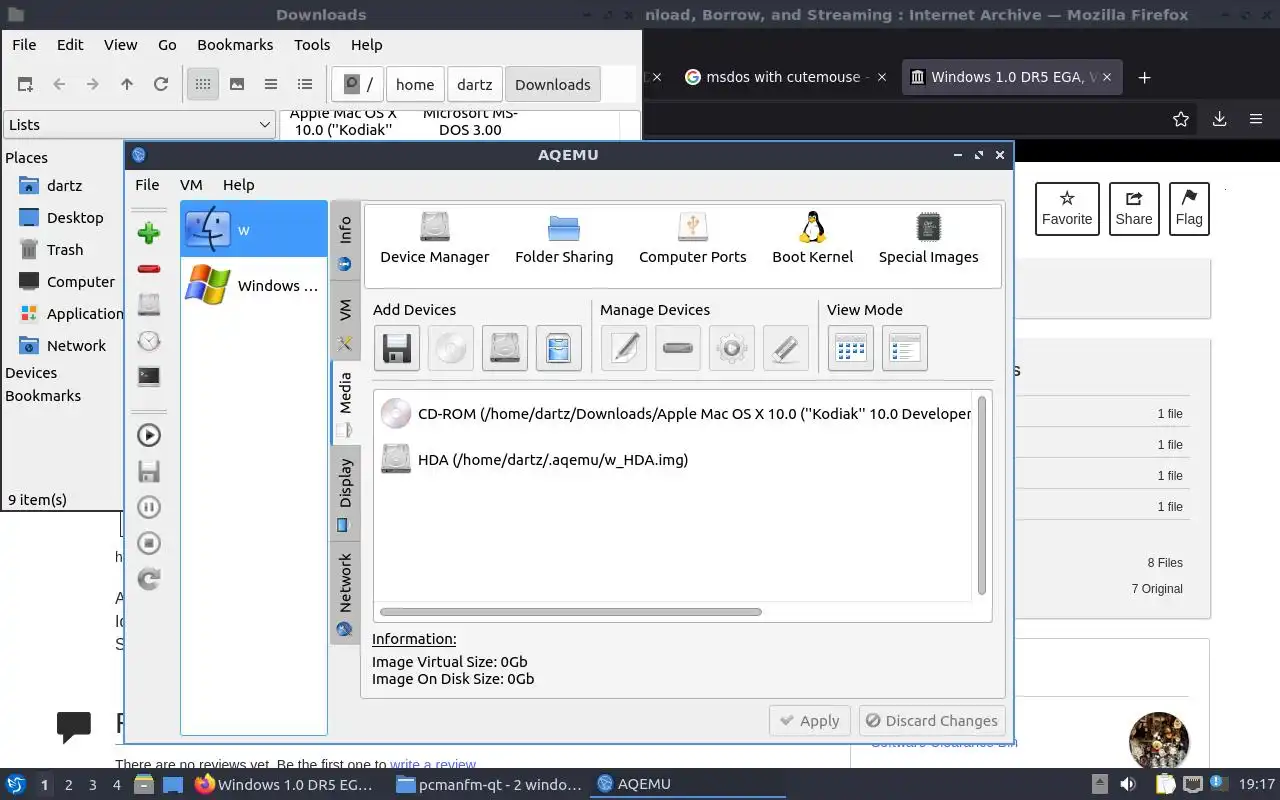Click 'home' path button in file manager
Image resolution: width=1280 pixels, height=800 pixels.
point(415,85)
